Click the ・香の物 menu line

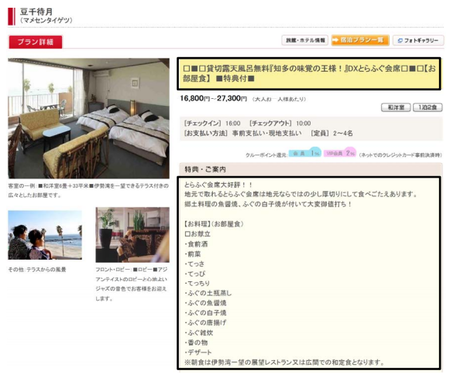pyautogui.click(x=196, y=342)
